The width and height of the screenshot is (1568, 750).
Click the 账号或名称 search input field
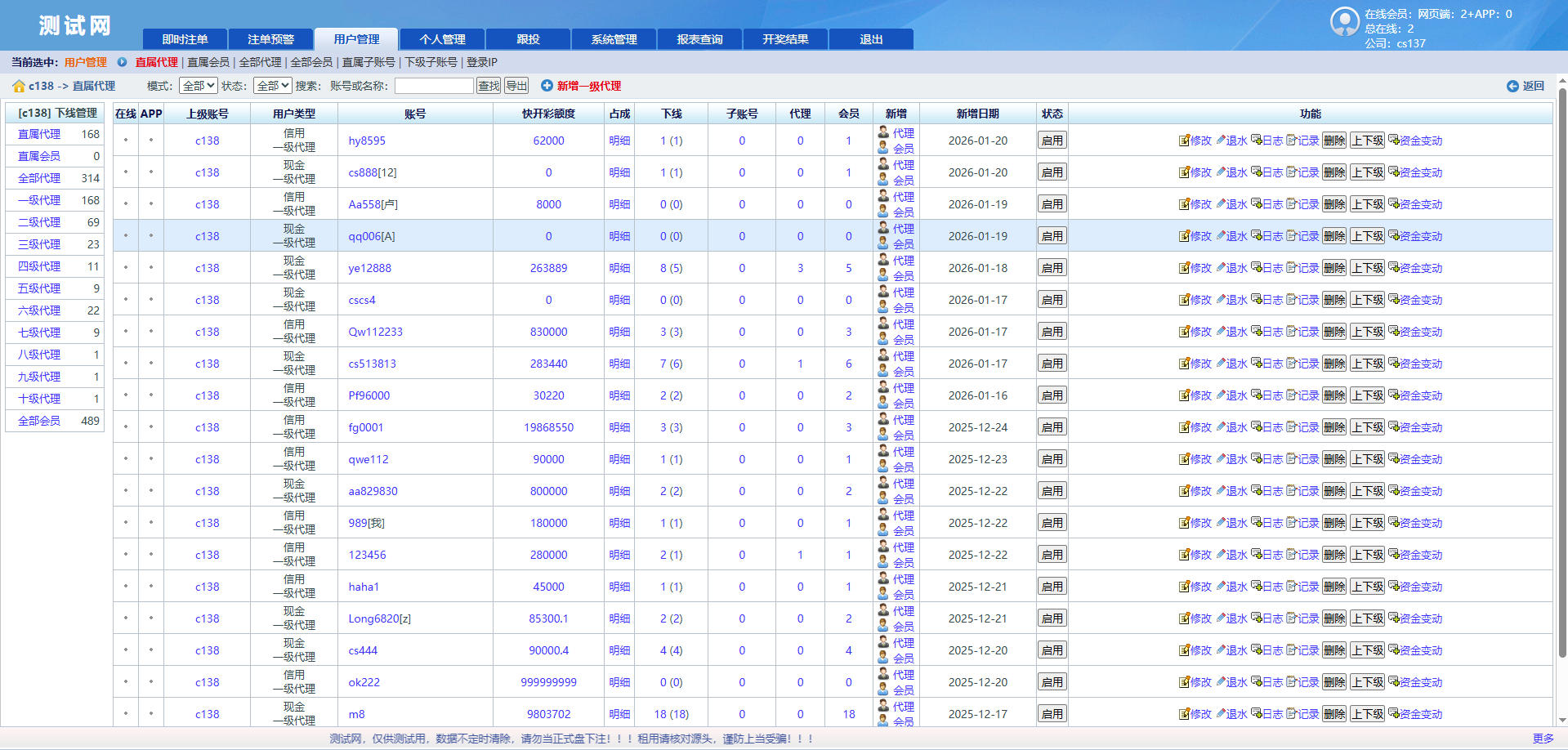pos(434,86)
